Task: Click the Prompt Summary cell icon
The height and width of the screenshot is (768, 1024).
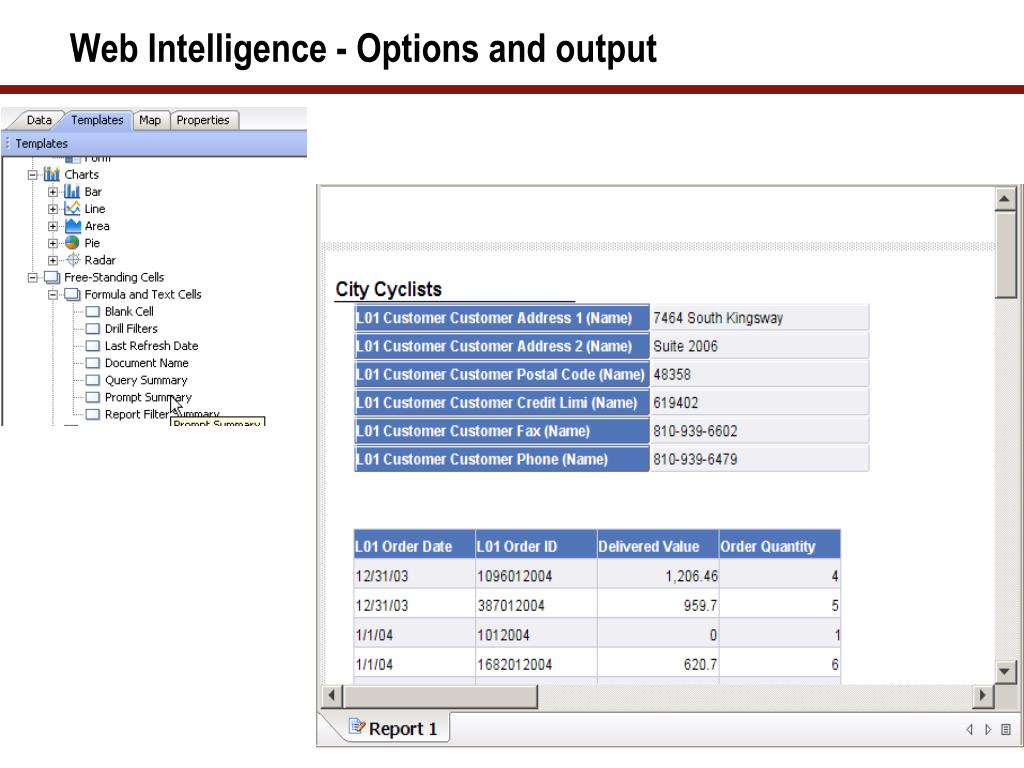Action: tap(93, 397)
